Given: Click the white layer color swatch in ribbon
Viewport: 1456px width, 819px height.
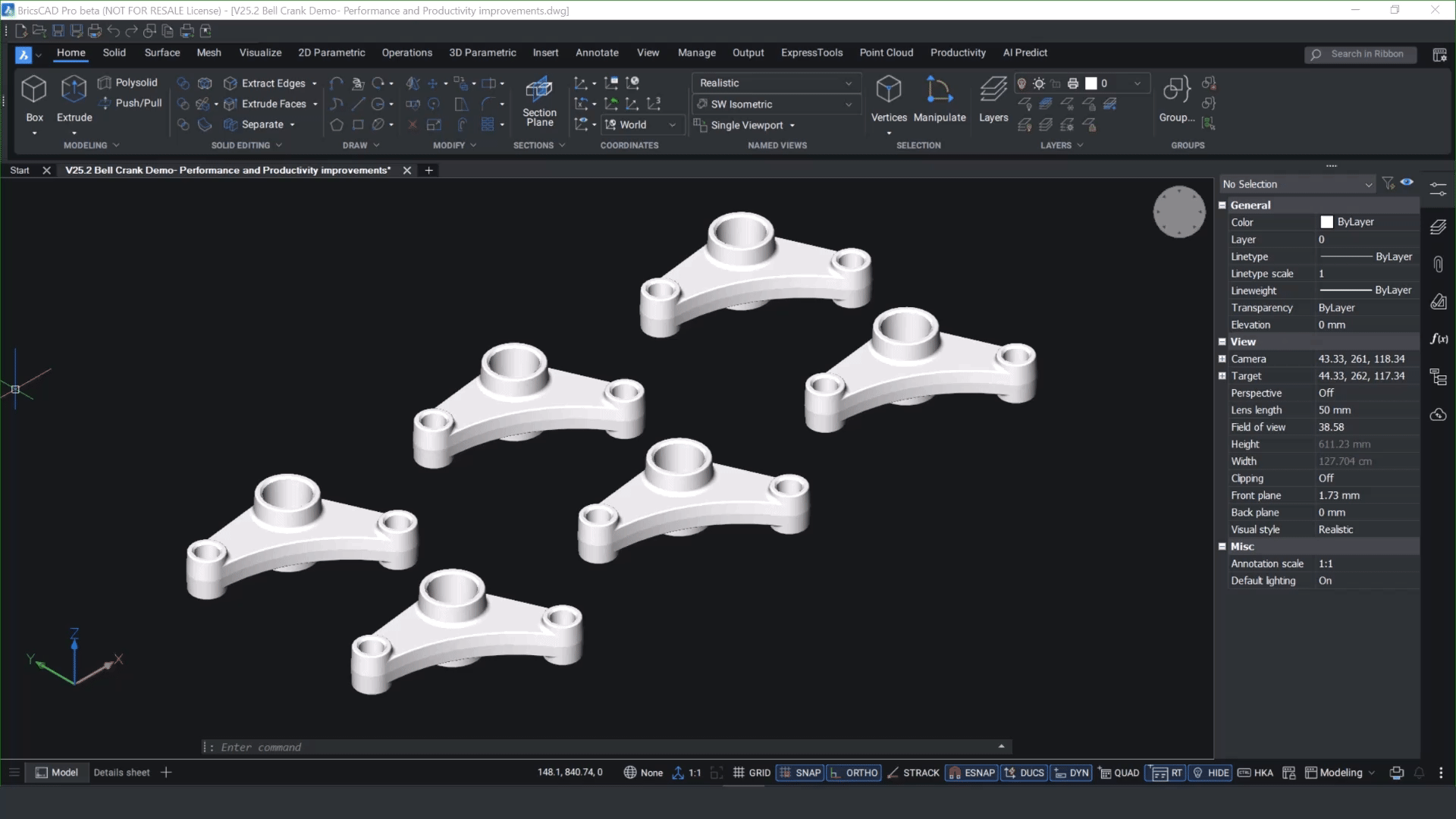Looking at the screenshot, I should 1092,83.
